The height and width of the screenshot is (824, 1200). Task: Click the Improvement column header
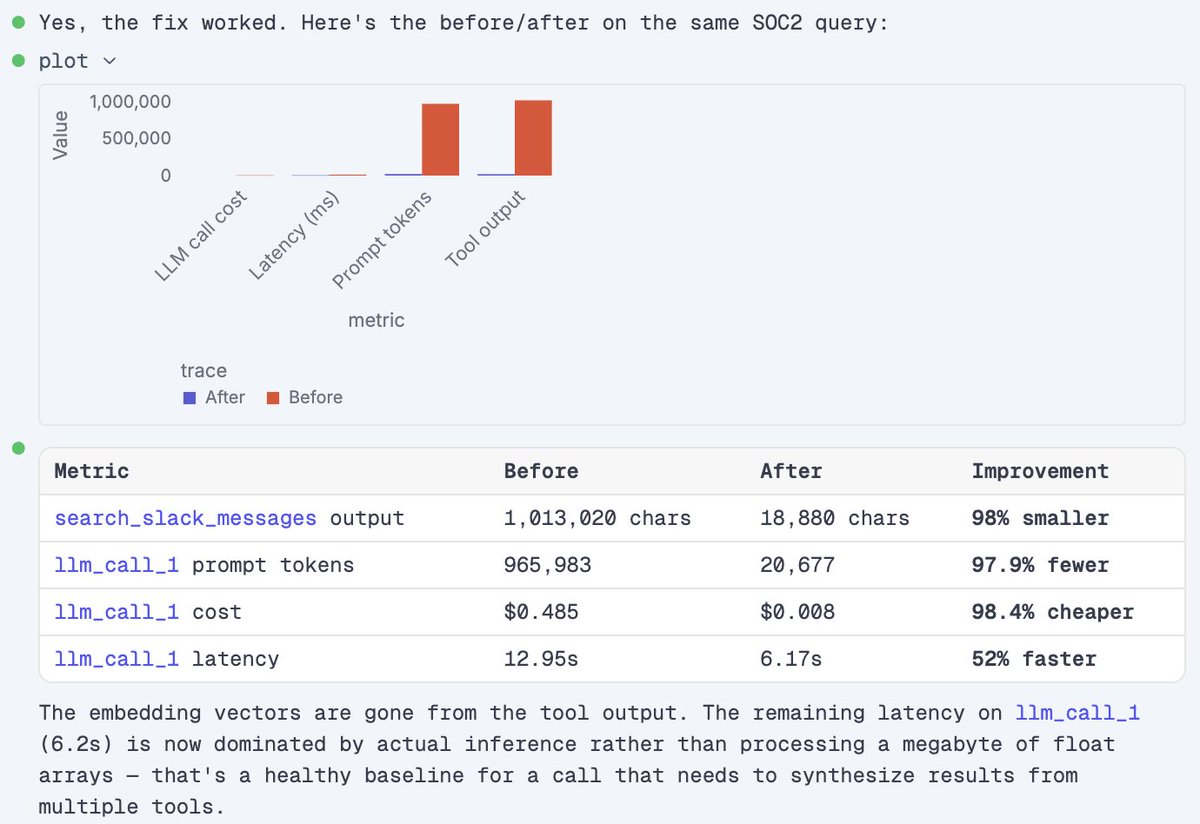(x=1040, y=471)
